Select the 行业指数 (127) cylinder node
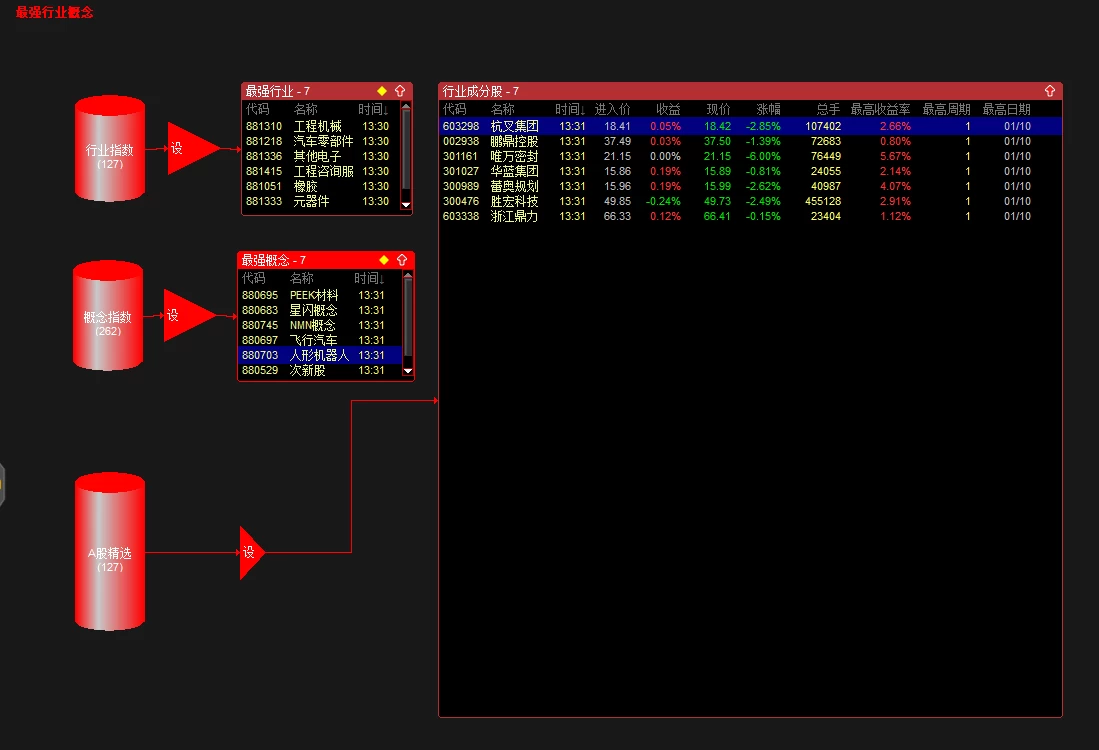The image size is (1099, 750). click(110, 149)
